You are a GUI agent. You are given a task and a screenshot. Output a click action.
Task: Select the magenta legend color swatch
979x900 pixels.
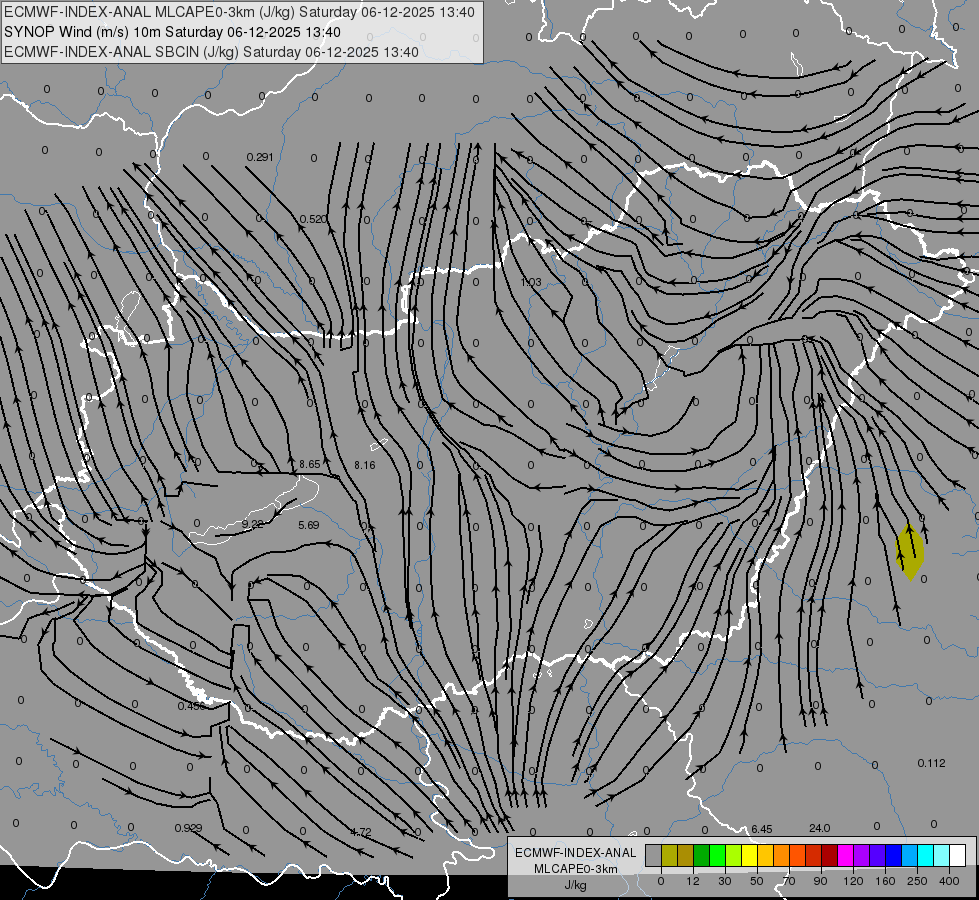point(845,856)
